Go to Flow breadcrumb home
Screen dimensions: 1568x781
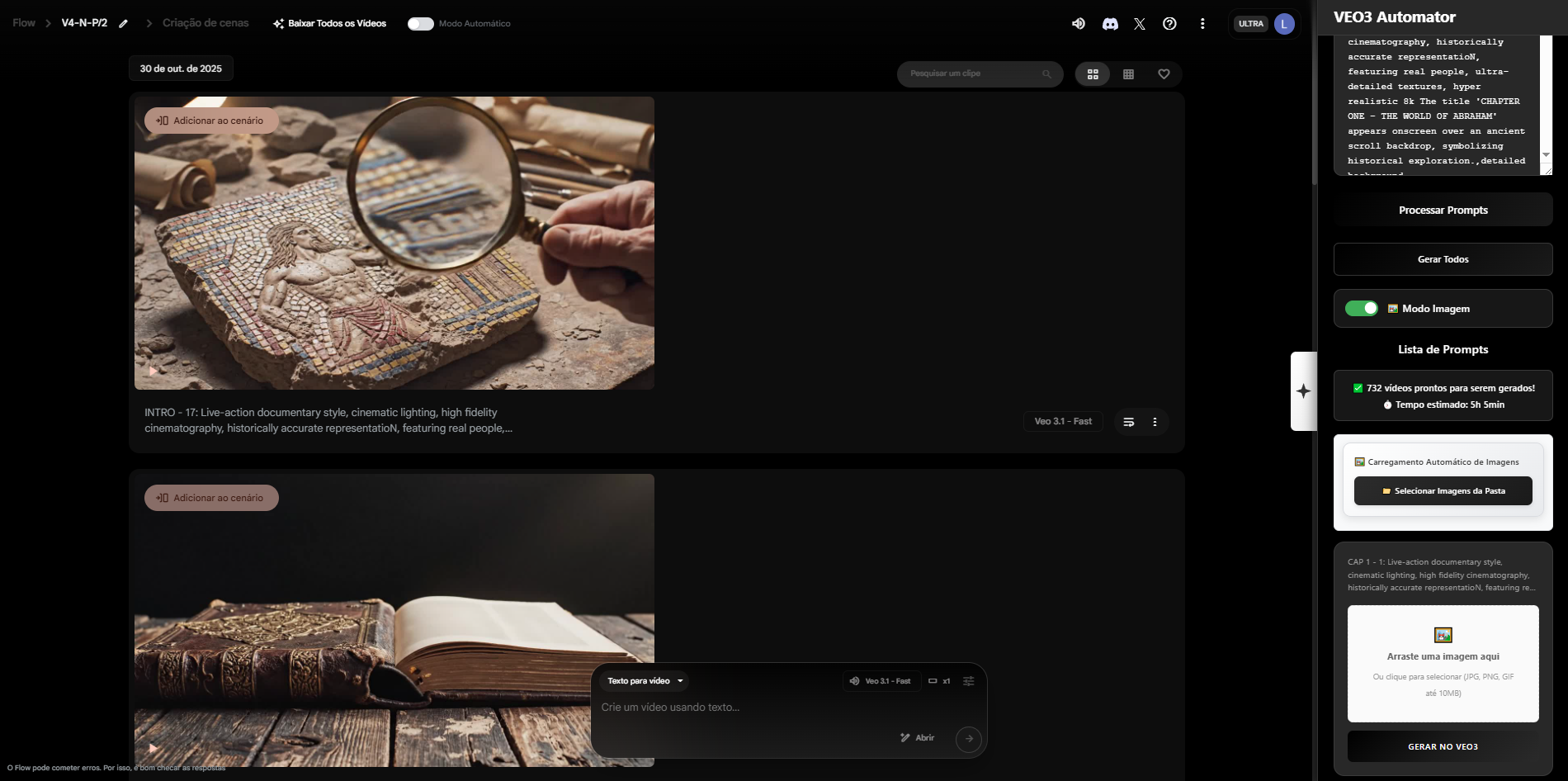tap(24, 23)
